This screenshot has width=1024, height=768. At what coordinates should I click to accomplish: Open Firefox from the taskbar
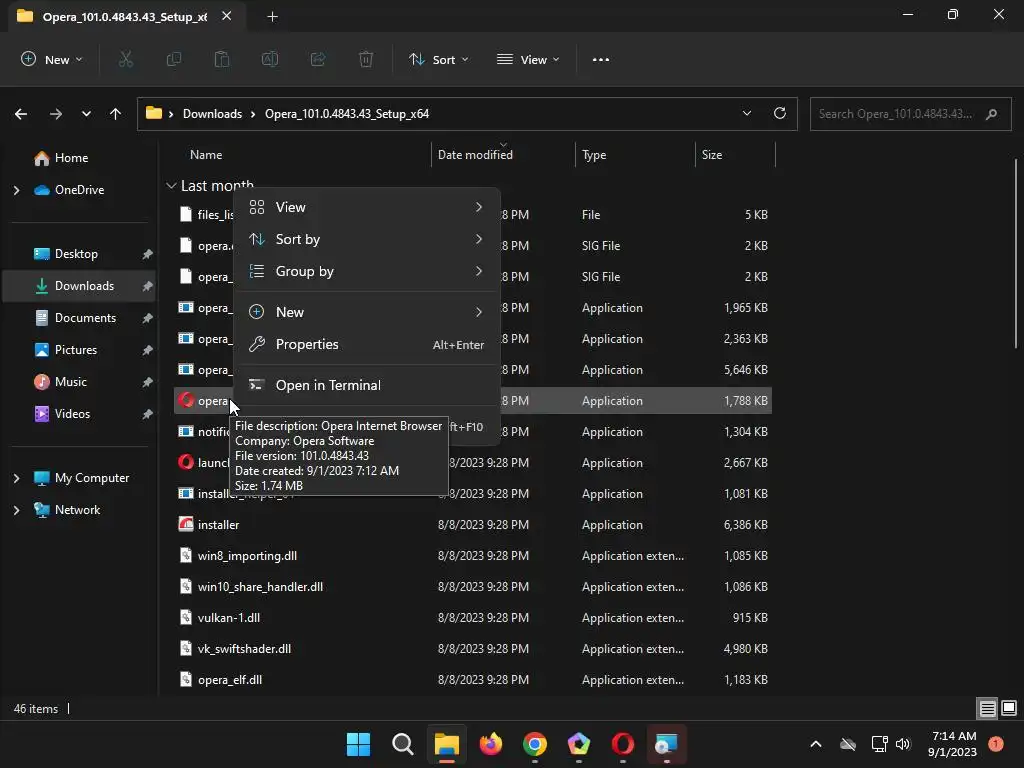pyautogui.click(x=490, y=744)
